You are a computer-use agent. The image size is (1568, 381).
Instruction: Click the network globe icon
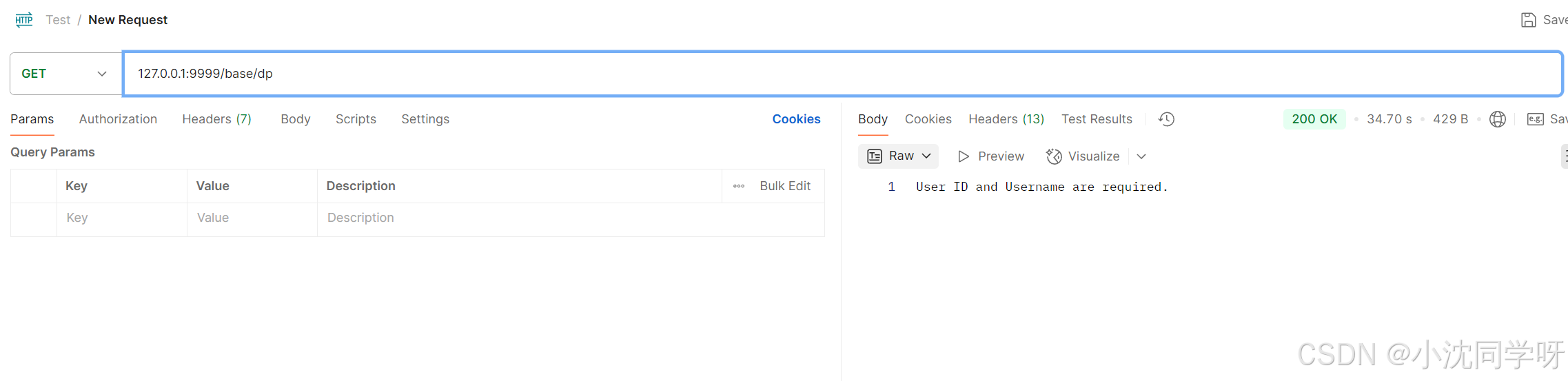(1497, 119)
